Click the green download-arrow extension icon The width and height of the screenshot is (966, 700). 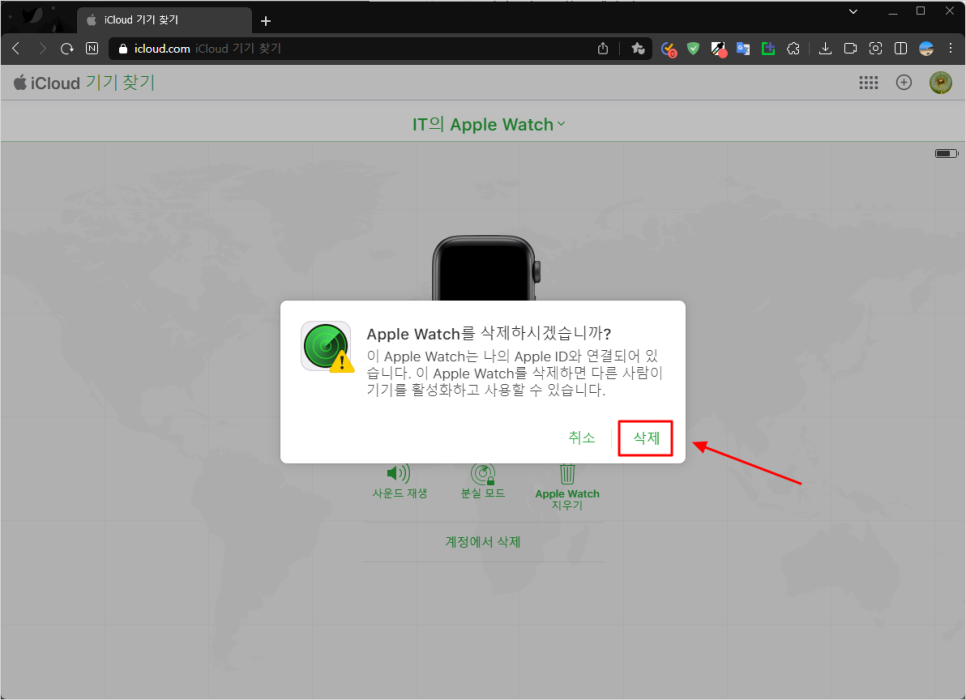pyautogui.click(x=768, y=48)
